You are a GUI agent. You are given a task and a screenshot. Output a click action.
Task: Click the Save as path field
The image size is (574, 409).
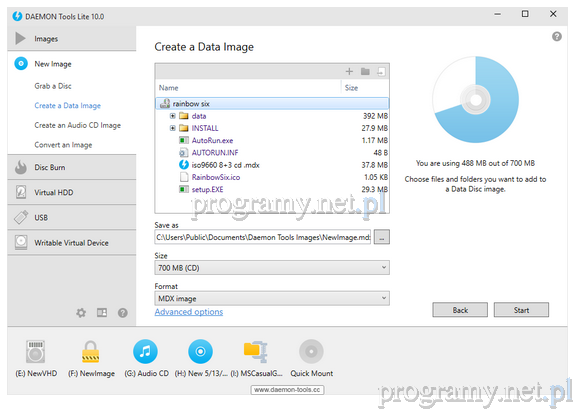click(262, 237)
